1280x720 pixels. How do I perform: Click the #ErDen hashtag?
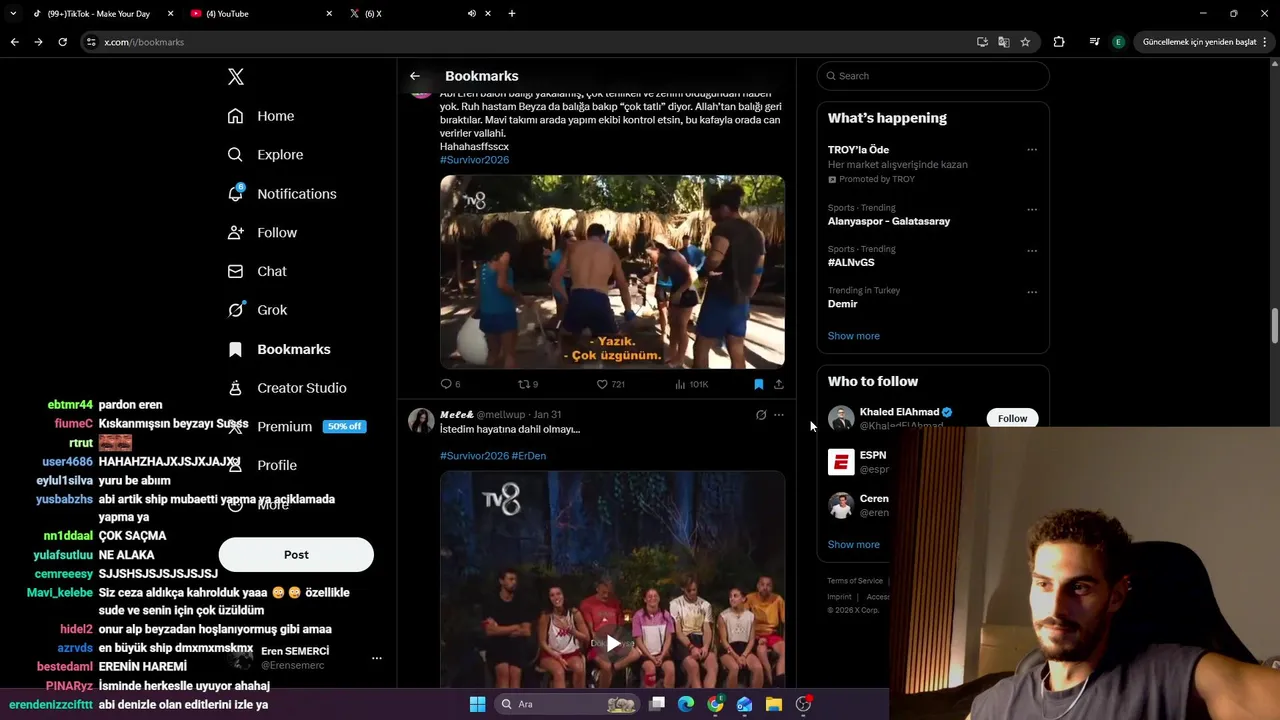(x=529, y=456)
